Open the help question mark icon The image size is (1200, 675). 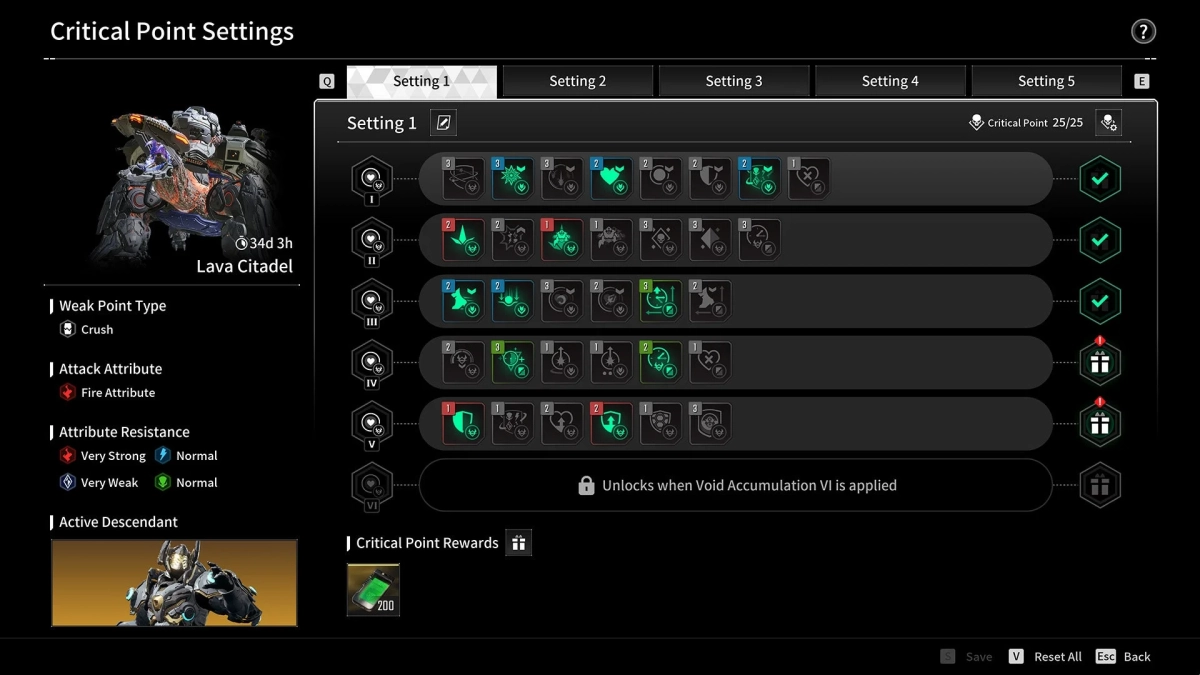[x=1143, y=31]
